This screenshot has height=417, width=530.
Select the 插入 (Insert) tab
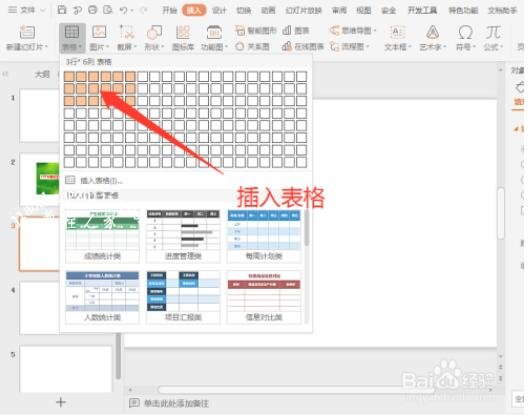[x=194, y=10]
